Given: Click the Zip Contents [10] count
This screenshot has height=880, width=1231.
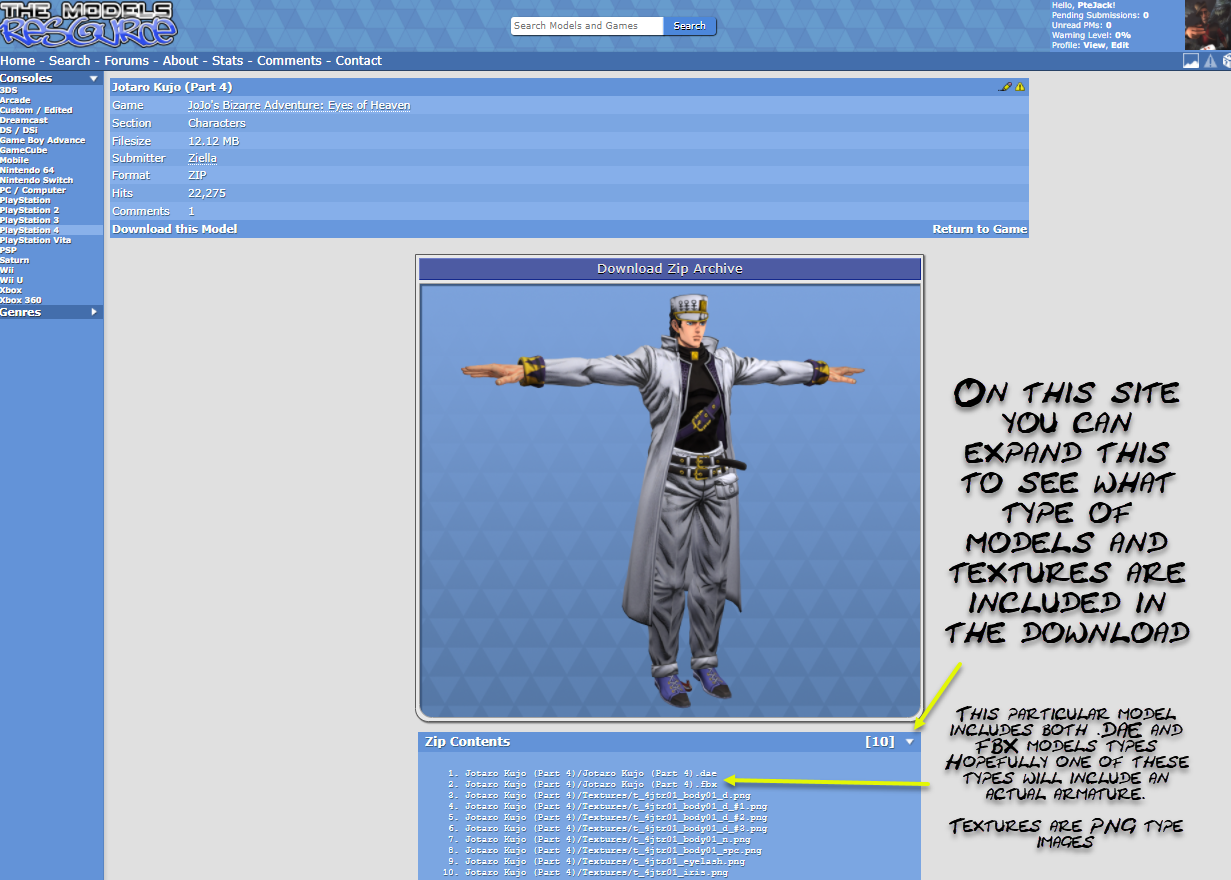Looking at the screenshot, I should coord(880,742).
